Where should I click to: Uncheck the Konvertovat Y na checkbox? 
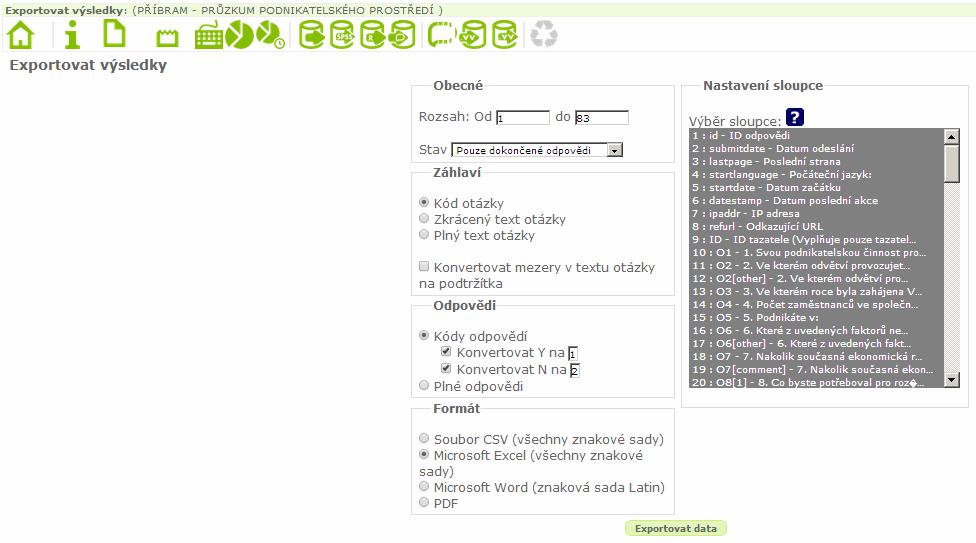pyautogui.click(x=446, y=351)
